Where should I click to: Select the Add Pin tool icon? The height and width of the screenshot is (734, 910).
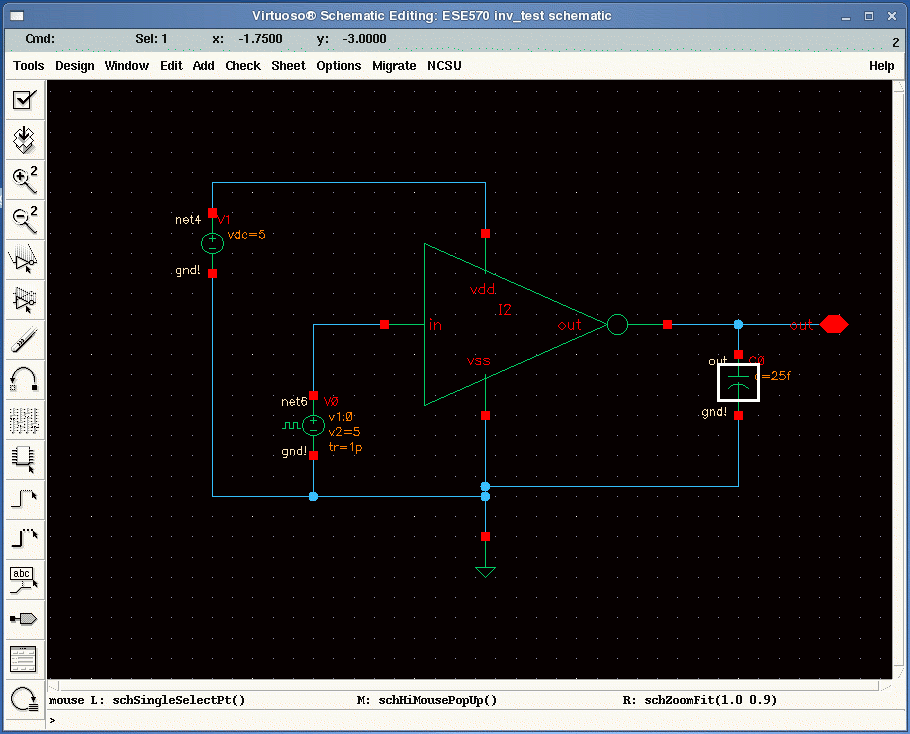pos(24,620)
